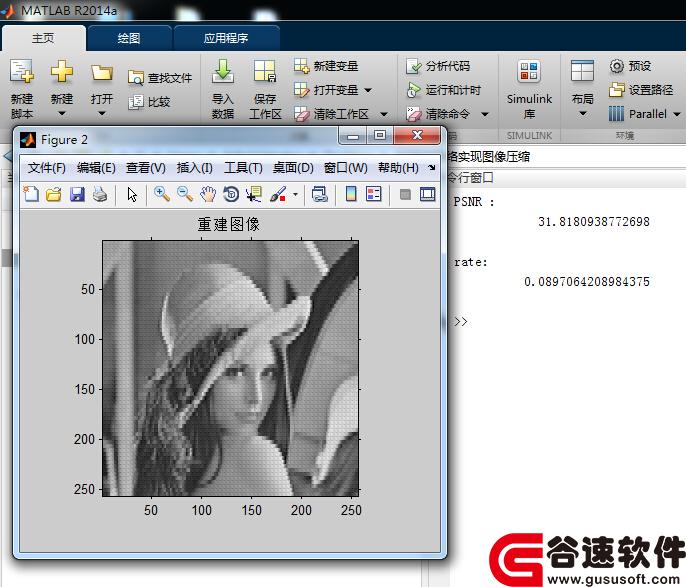Open the 编辑(E) menu
The width and height of the screenshot is (686, 587).
pos(96,168)
